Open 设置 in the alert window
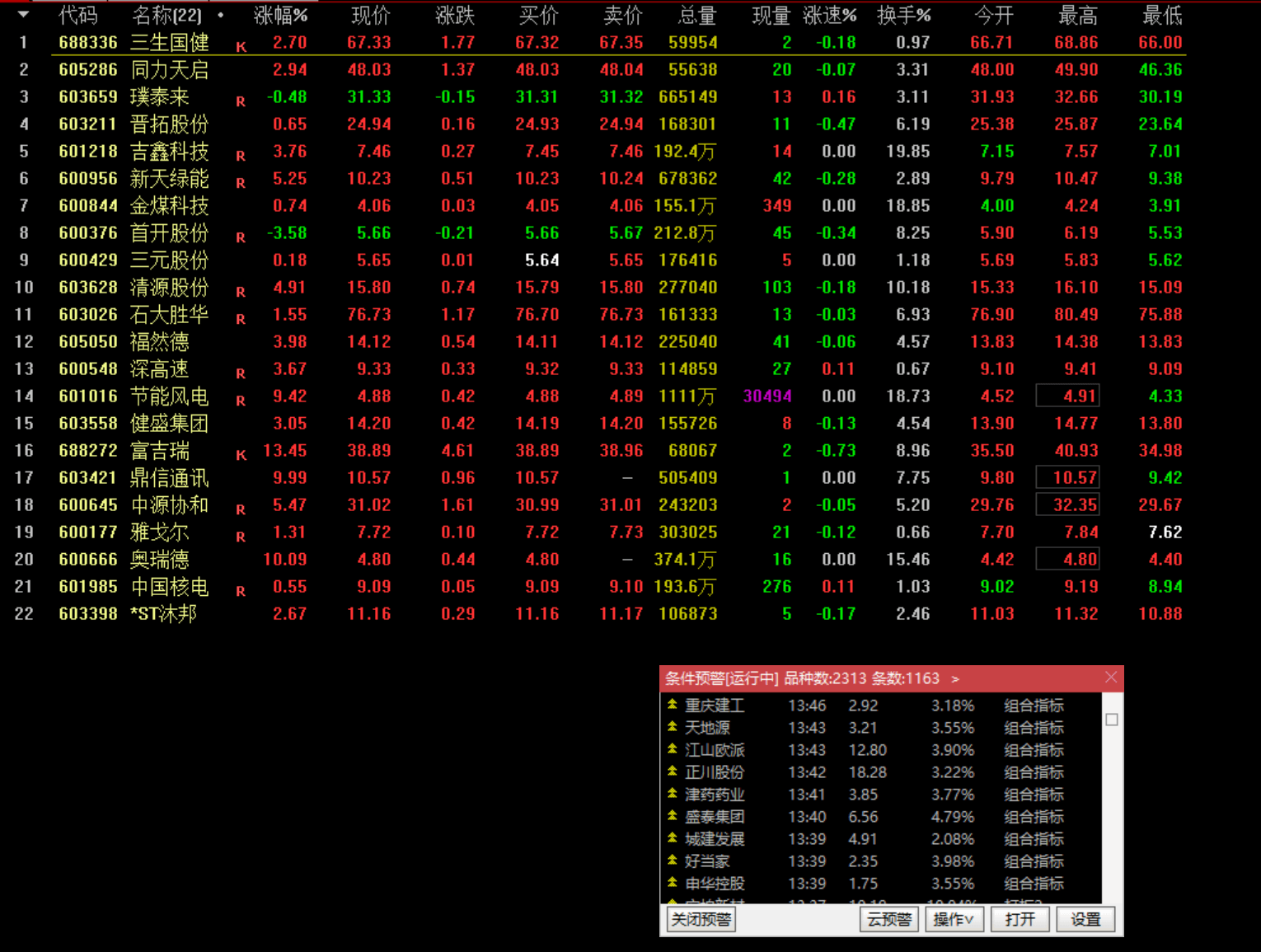 tap(1085, 919)
